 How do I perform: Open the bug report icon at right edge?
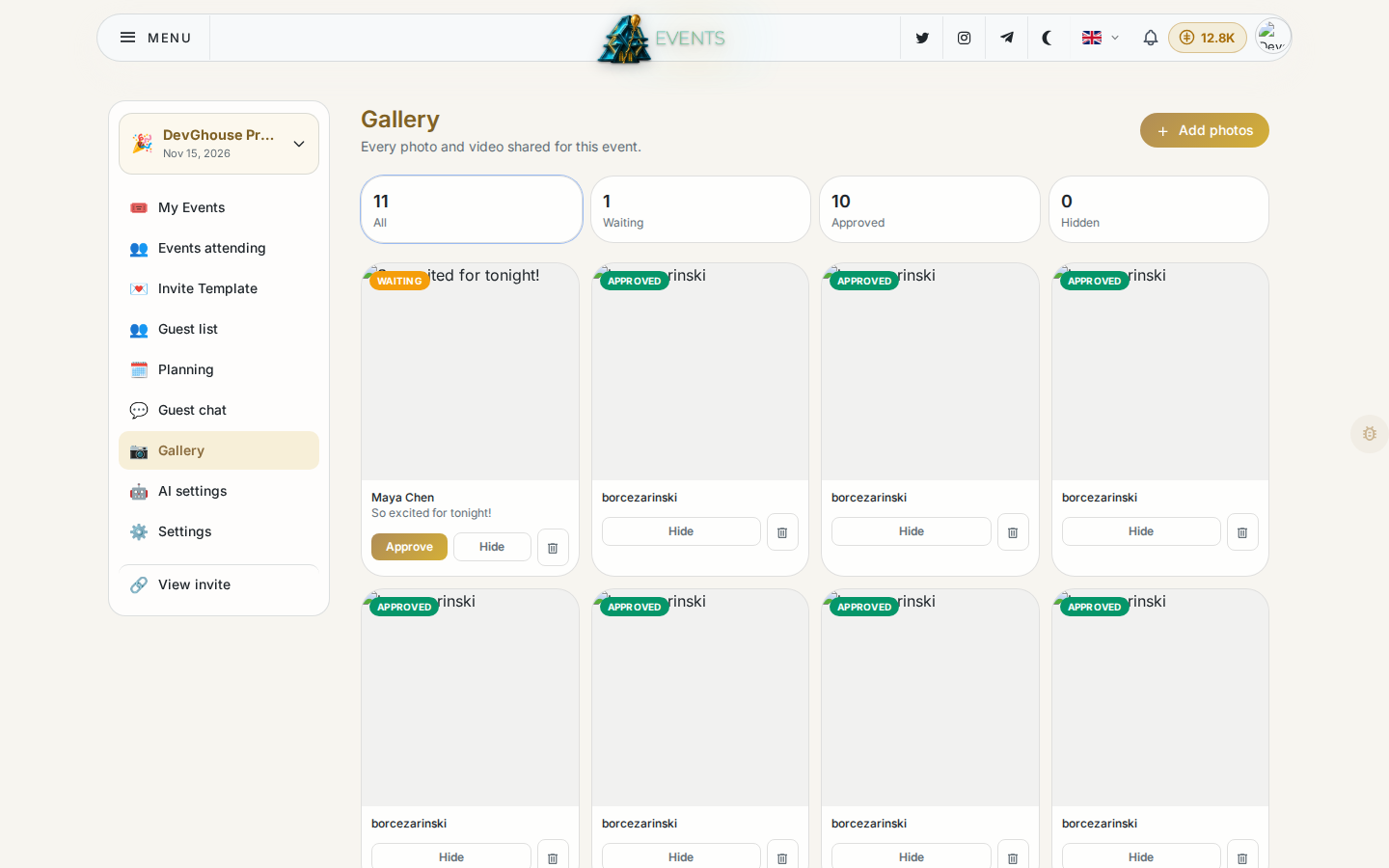point(1370,434)
